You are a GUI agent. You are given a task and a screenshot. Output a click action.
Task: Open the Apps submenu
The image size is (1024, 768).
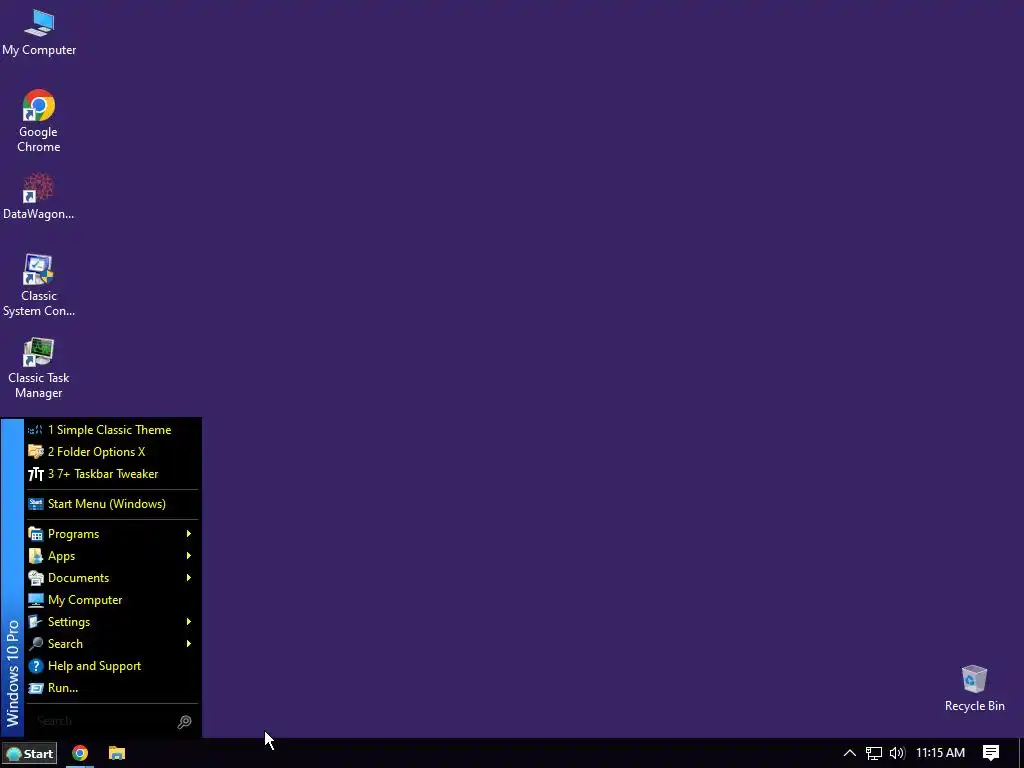pyautogui.click(x=112, y=556)
